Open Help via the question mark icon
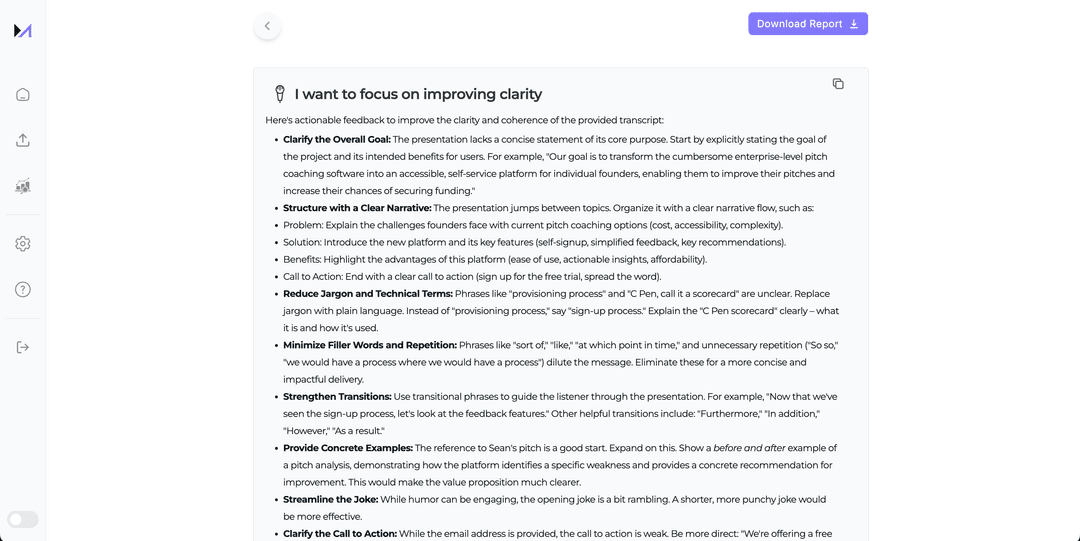Viewport: 1080px width, 541px height. point(23,290)
